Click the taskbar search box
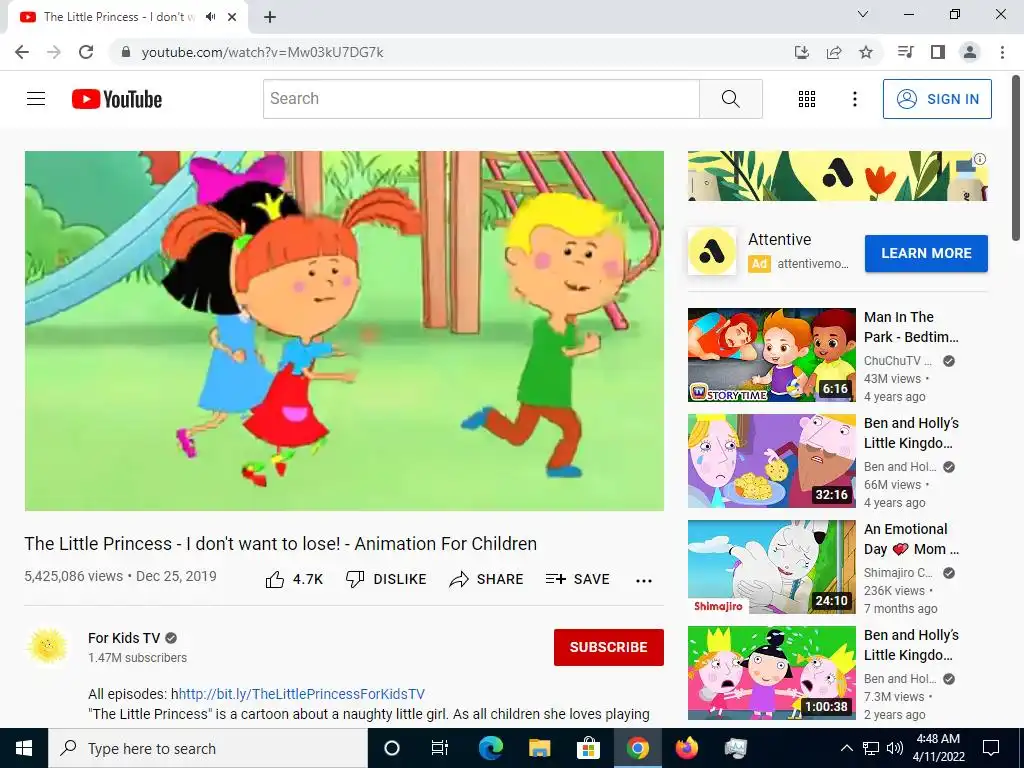Viewport: 1024px width, 768px height. (208, 748)
